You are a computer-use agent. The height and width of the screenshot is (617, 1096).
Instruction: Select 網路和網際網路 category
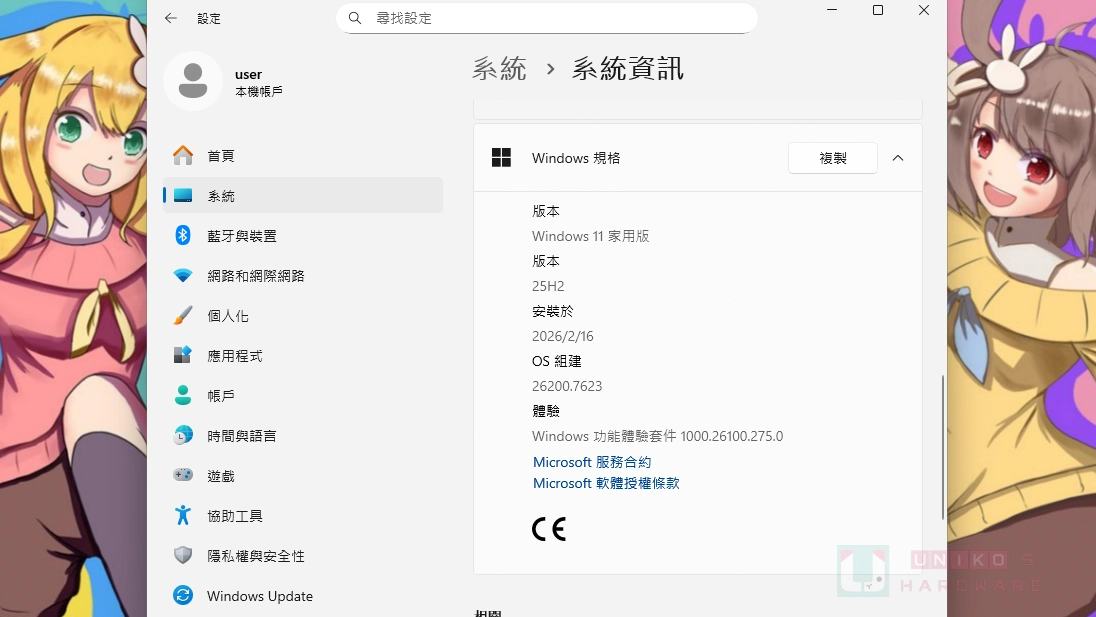click(x=256, y=276)
